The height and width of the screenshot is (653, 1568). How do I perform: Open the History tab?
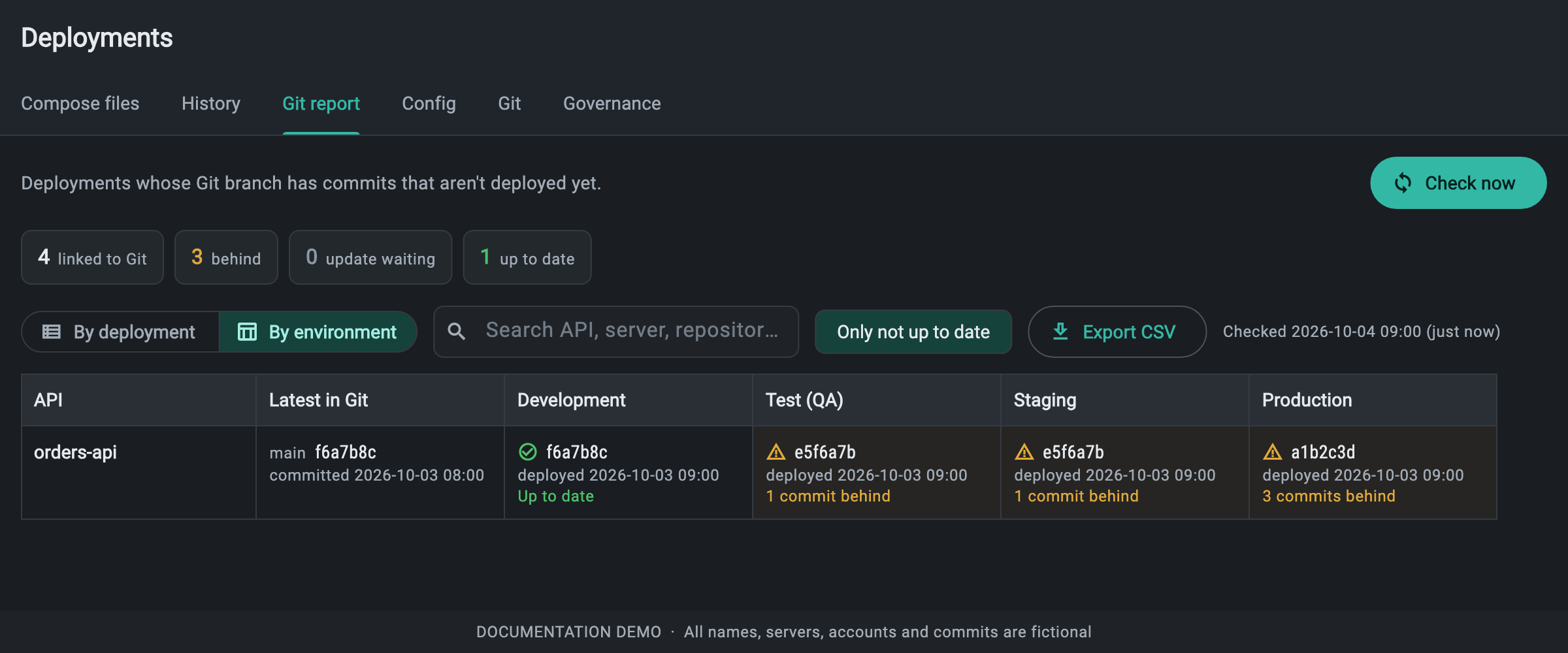210,103
